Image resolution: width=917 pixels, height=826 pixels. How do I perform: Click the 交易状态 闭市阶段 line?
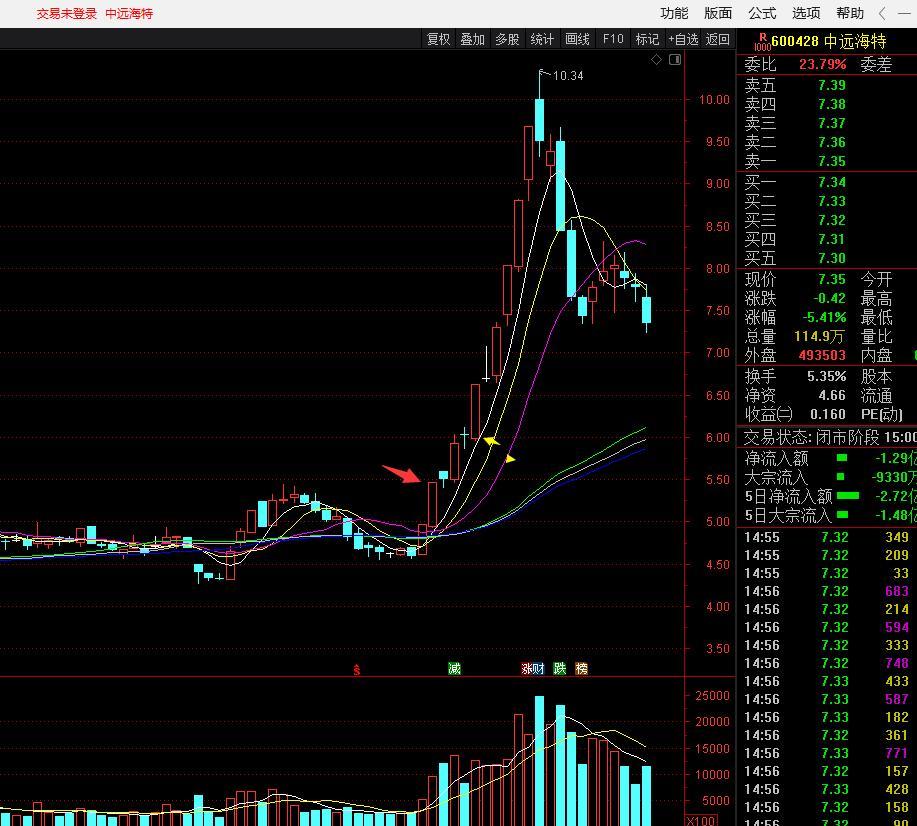pyautogui.click(x=829, y=438)
